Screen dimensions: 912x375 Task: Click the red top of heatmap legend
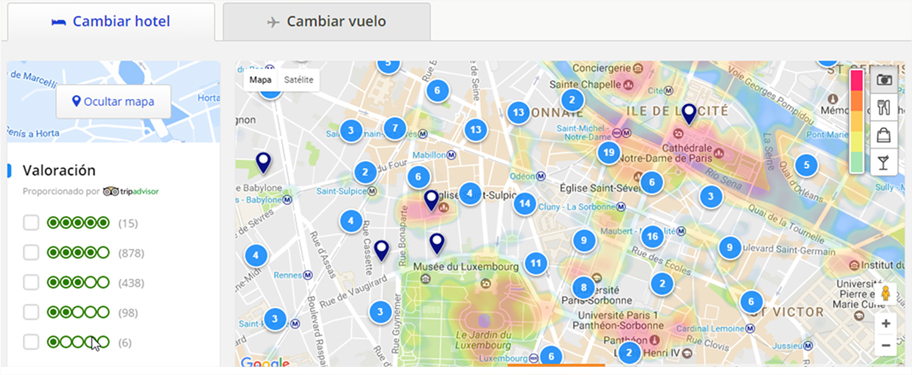pos(856,80)
